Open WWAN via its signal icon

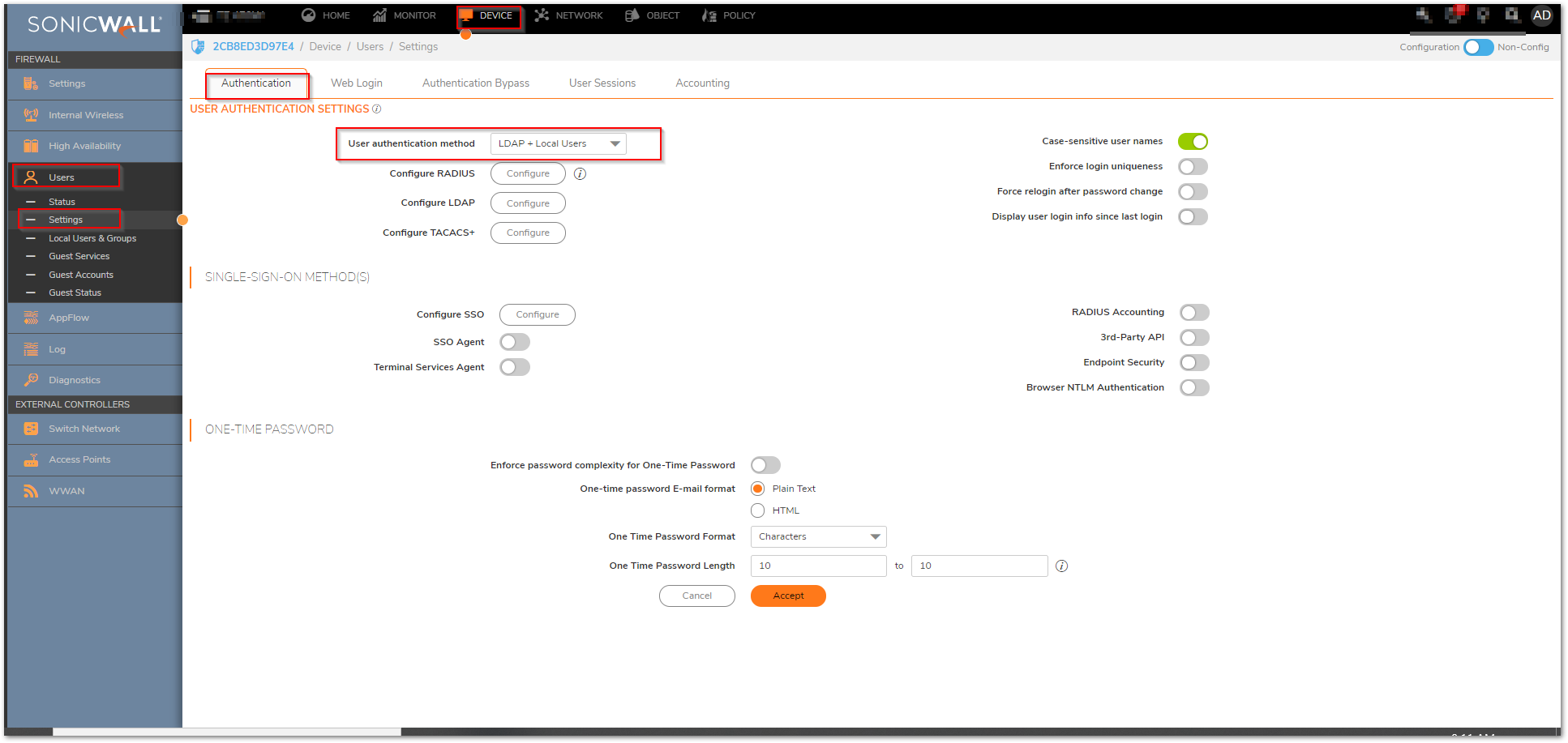pos(31,491)
